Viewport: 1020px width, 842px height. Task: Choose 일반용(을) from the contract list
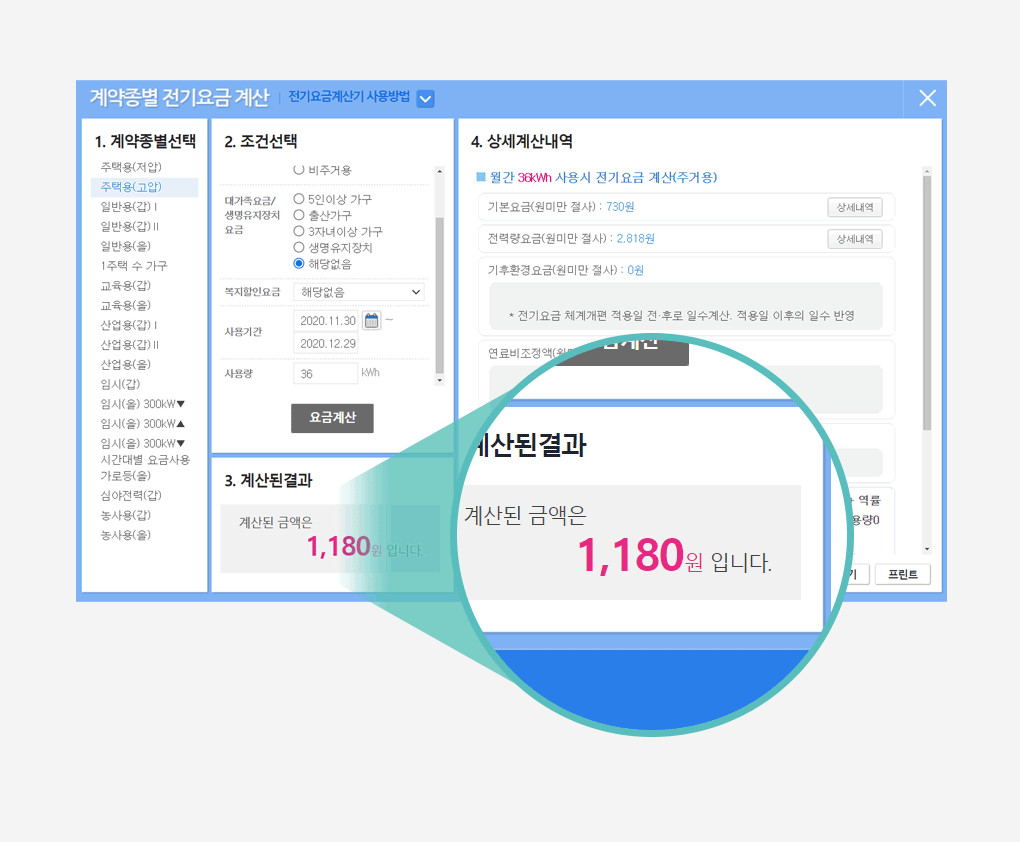[x=126, y=246]
